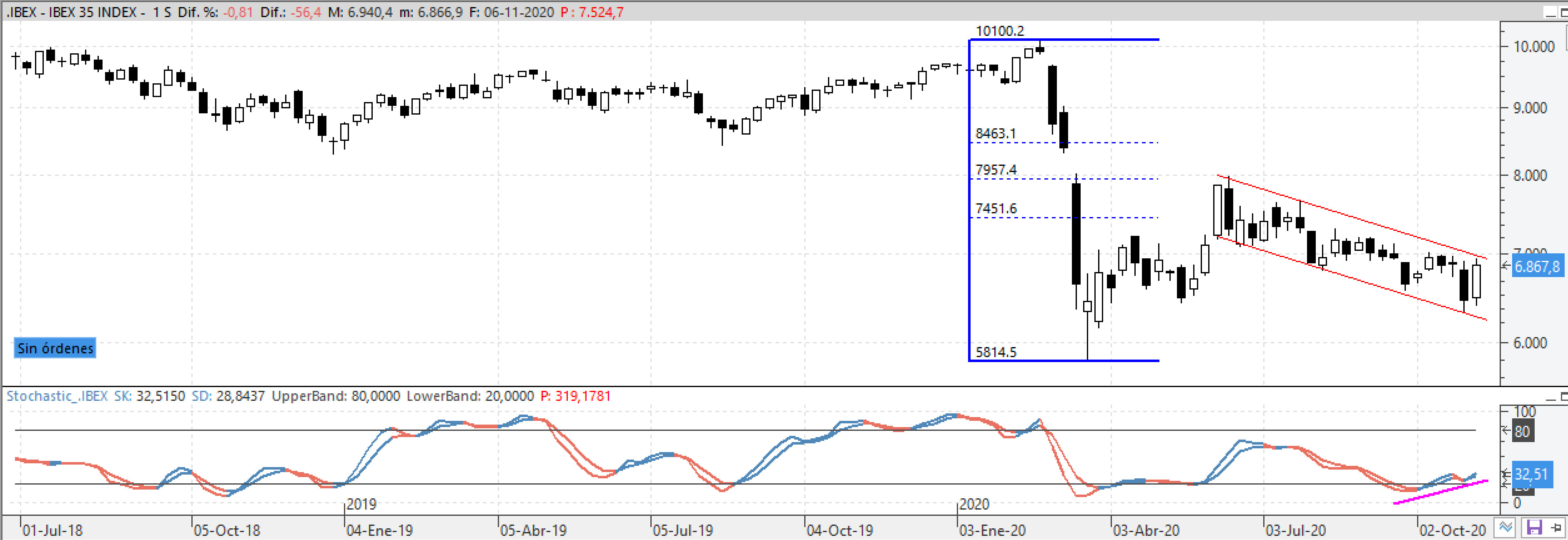The height and width of the screenshot is (540, 1568).
Task: Click the 9.000 price axis label
Action: [1530, 108]
